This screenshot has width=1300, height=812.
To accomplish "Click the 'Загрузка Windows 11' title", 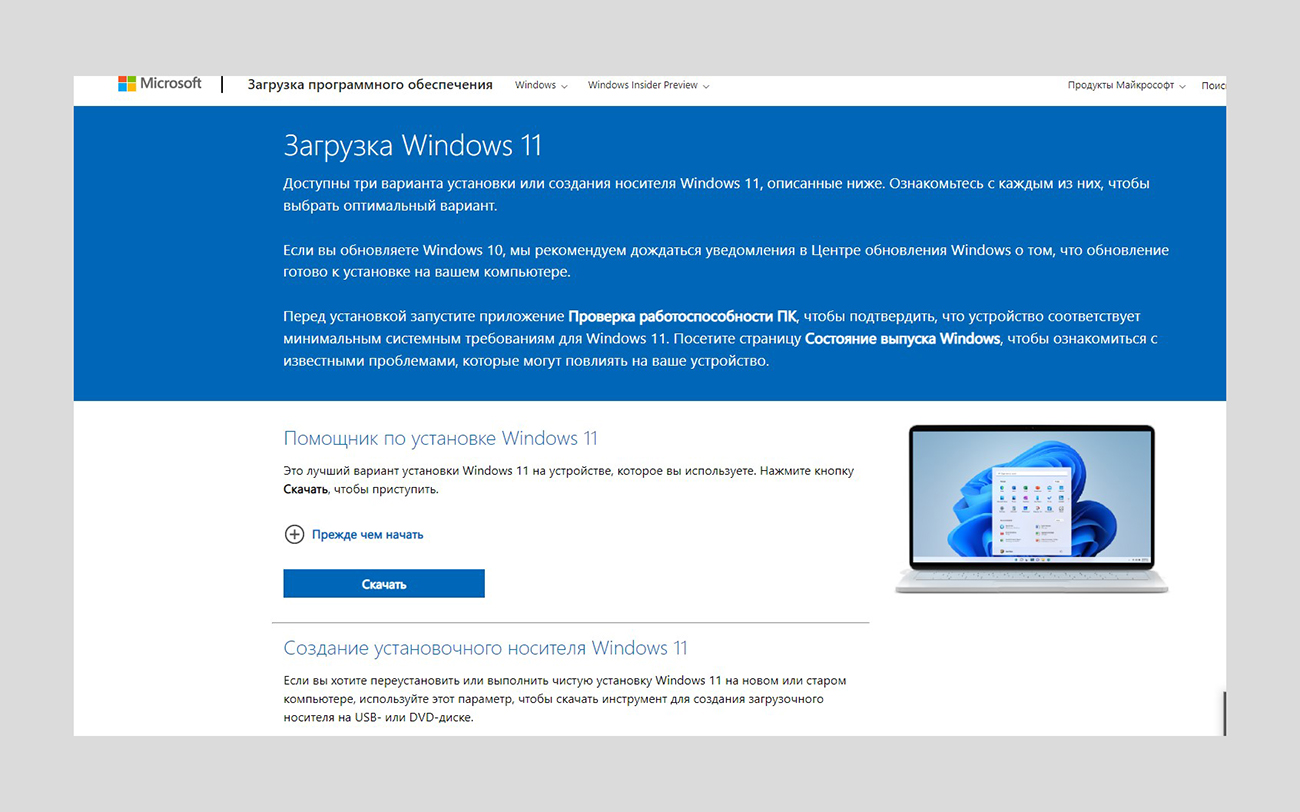I will 413,145.
